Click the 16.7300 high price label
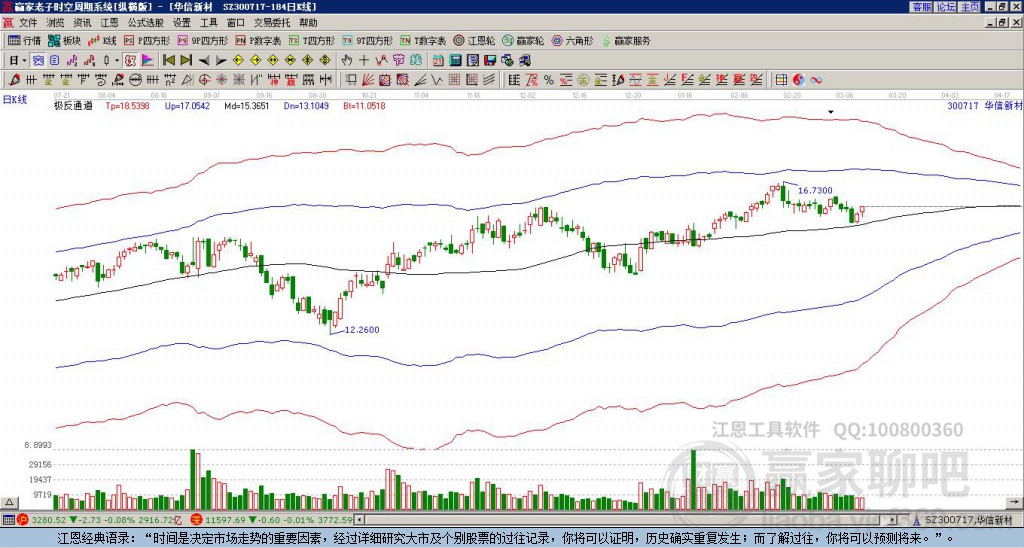 [815, 191]
